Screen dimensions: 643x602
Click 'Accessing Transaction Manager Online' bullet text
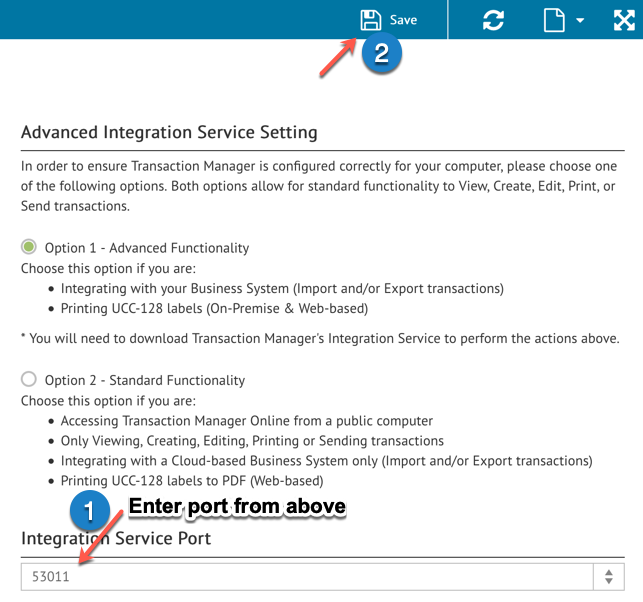pos(247,421)
